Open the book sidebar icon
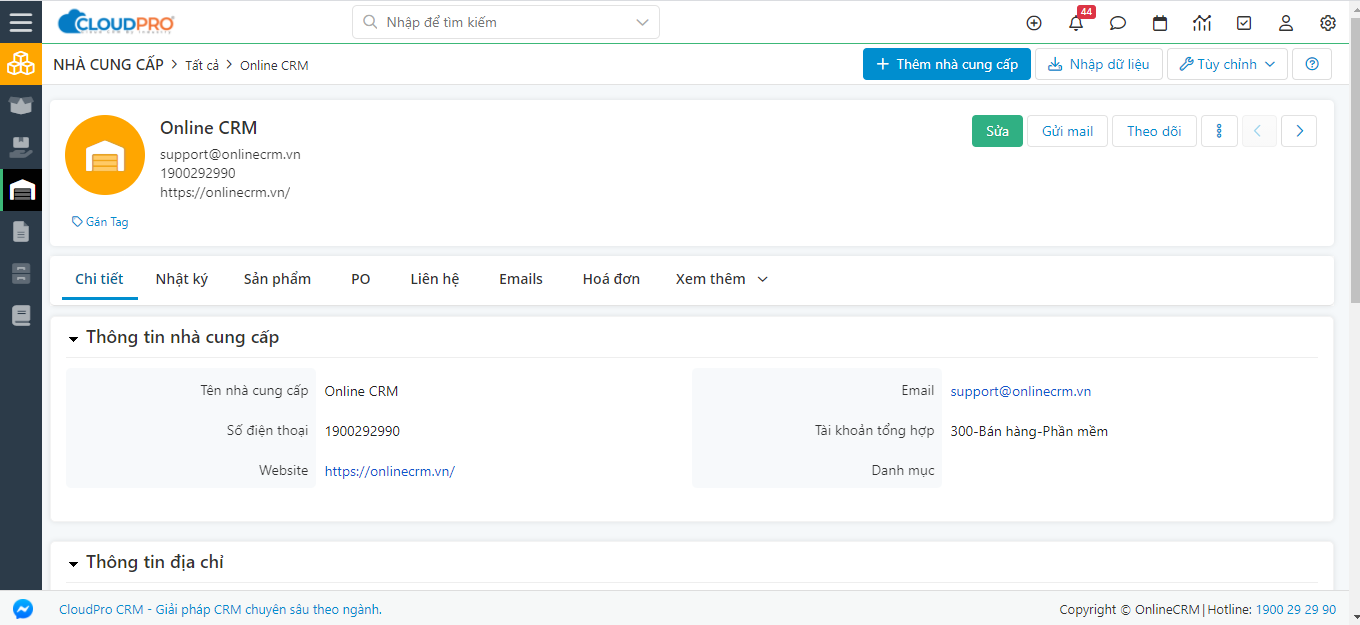Image resolution: width=1360 pixels, height=625 pixels. pyautogui.click(x=21, y=316)
